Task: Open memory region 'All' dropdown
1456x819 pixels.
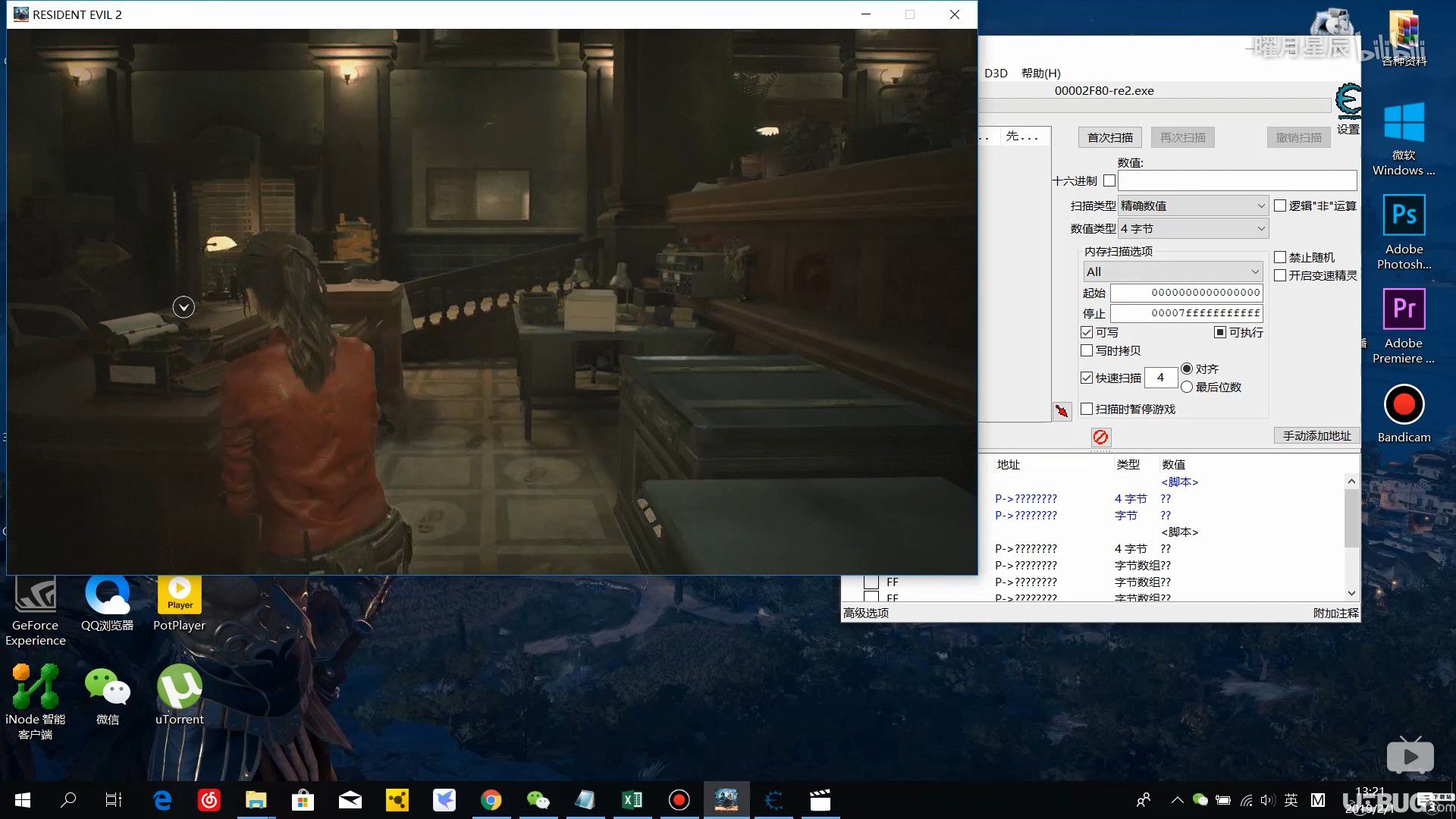Action: tap(1173, 271)
